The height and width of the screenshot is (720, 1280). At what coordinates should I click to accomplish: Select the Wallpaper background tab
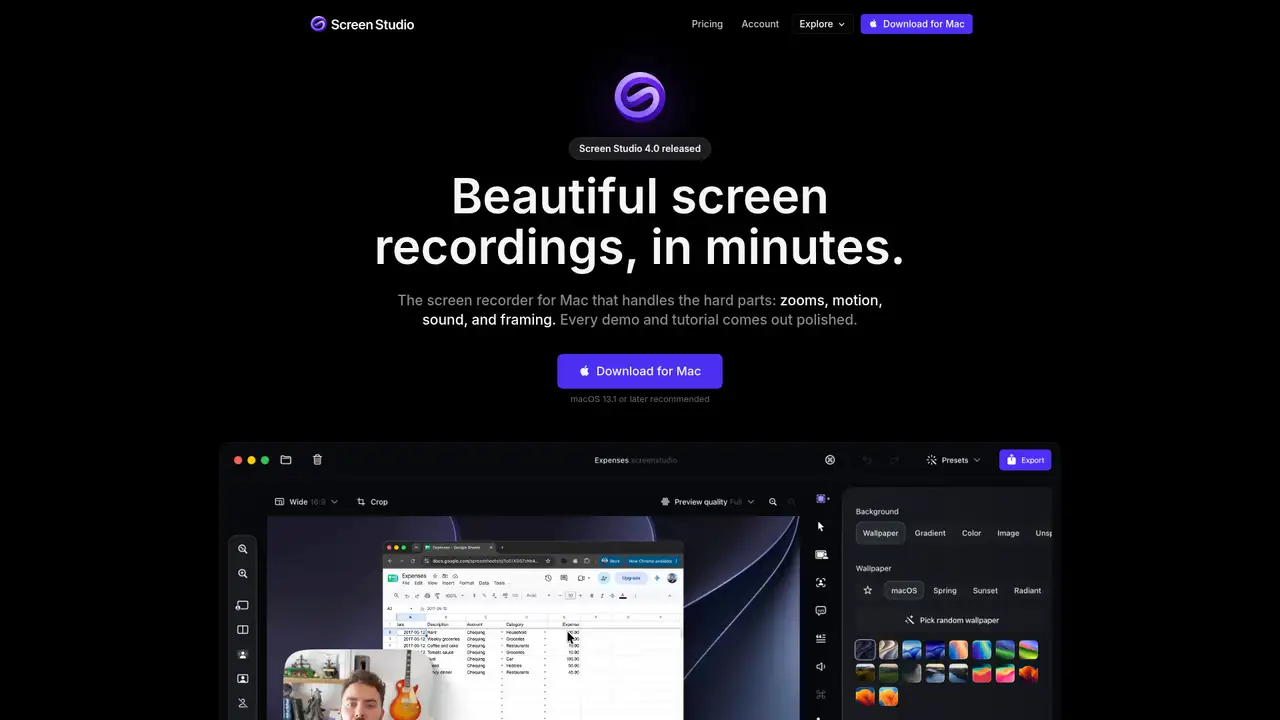881,533
